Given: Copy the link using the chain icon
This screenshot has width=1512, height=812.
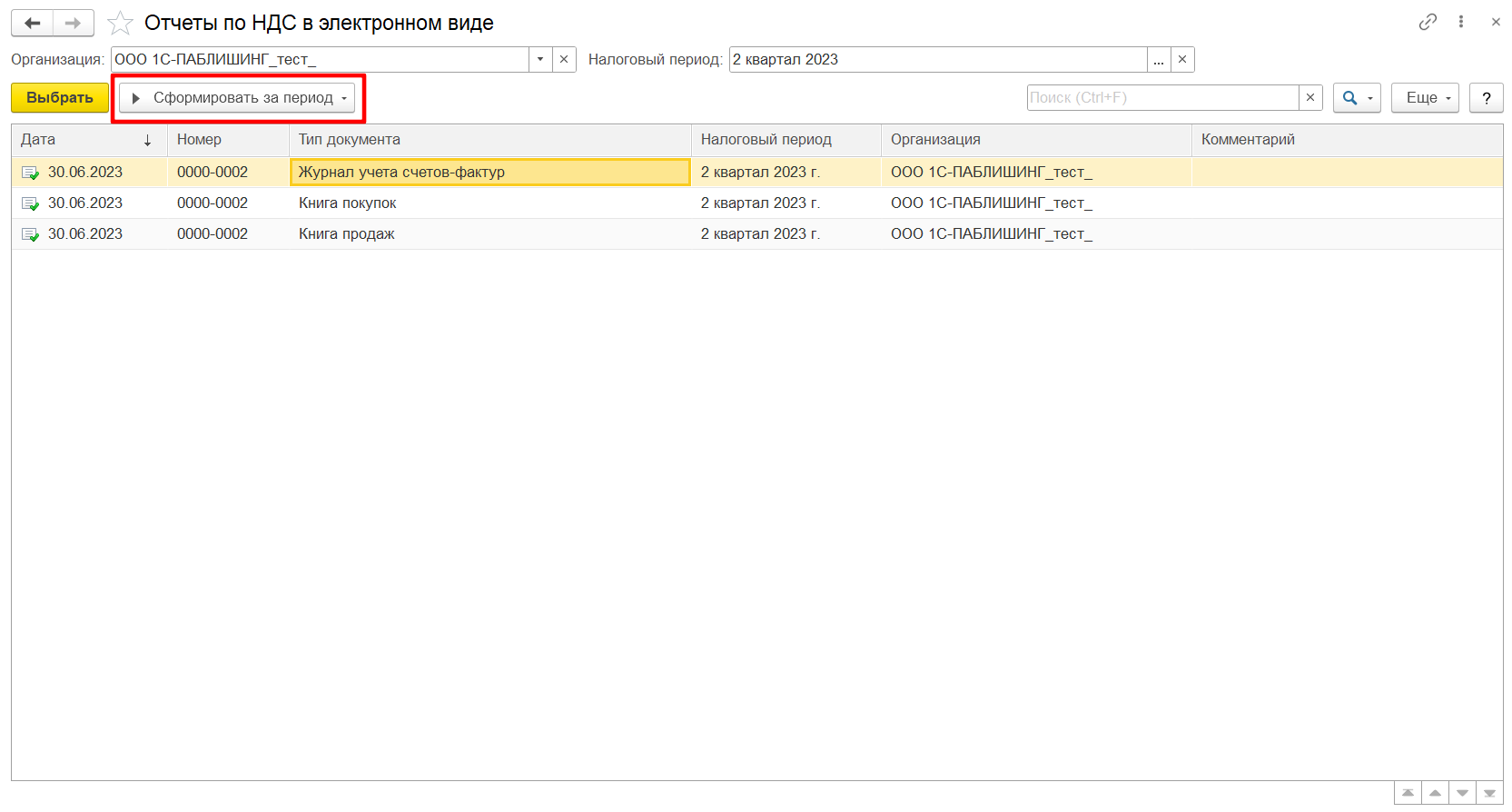Looking at the screenshot, I should pyautogui.click(x=1428, y=22).
